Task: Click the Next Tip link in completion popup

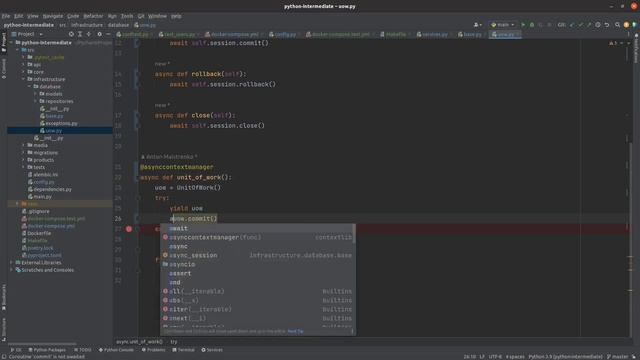Action: tap(296, 331)
